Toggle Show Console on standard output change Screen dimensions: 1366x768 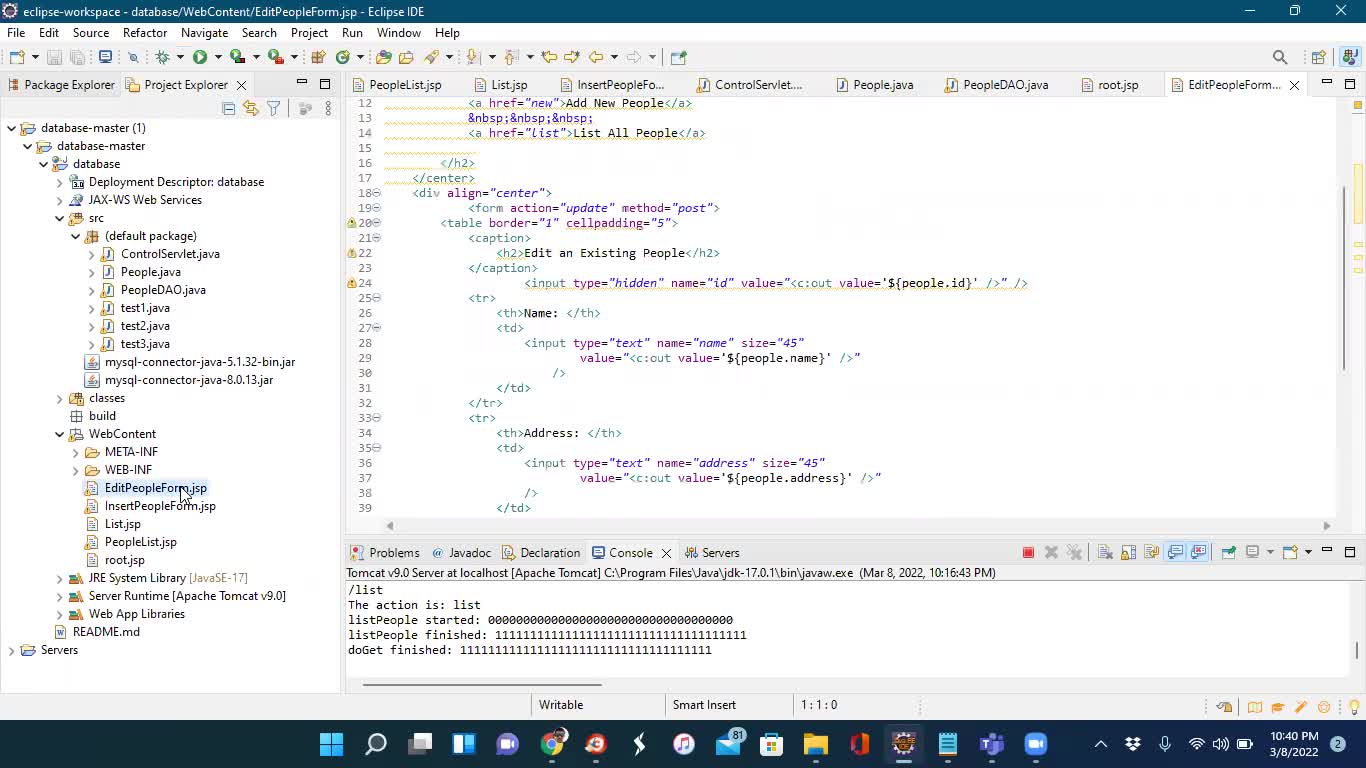(1175, 552)
